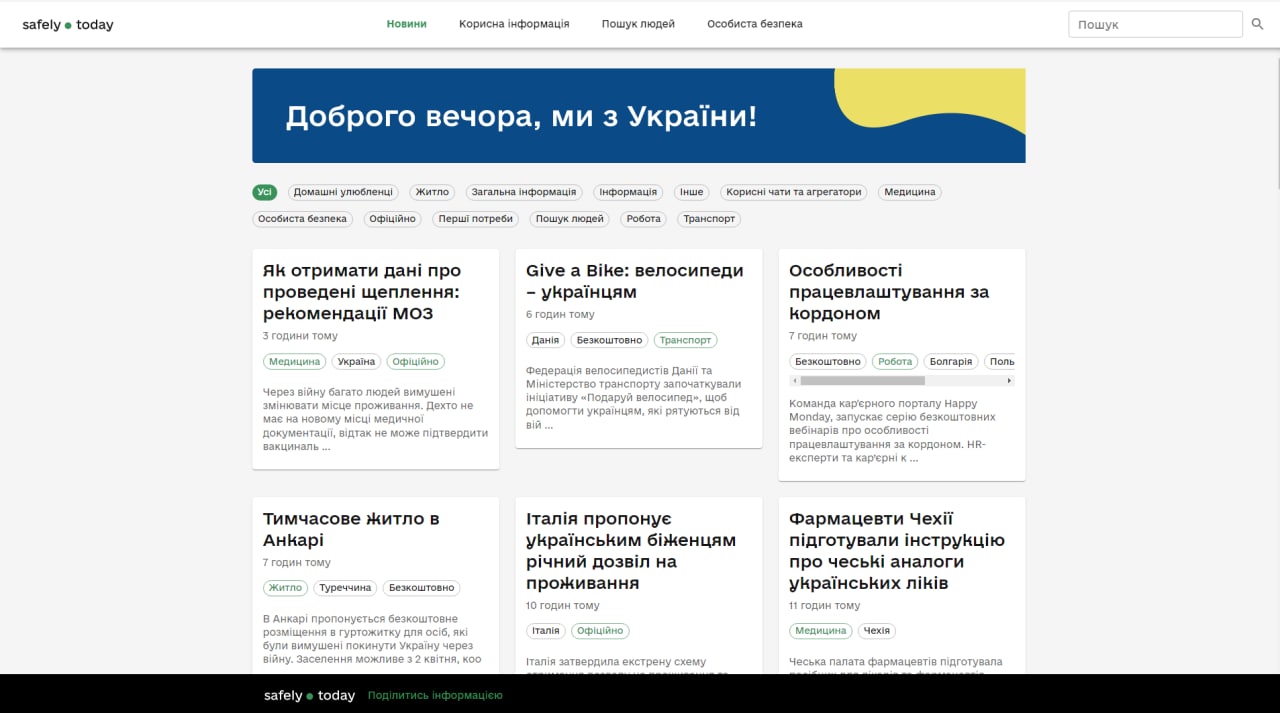Screen dimensions: 1280x713
Task: Enable the Перші потреби filter
Action: point(475,219)
